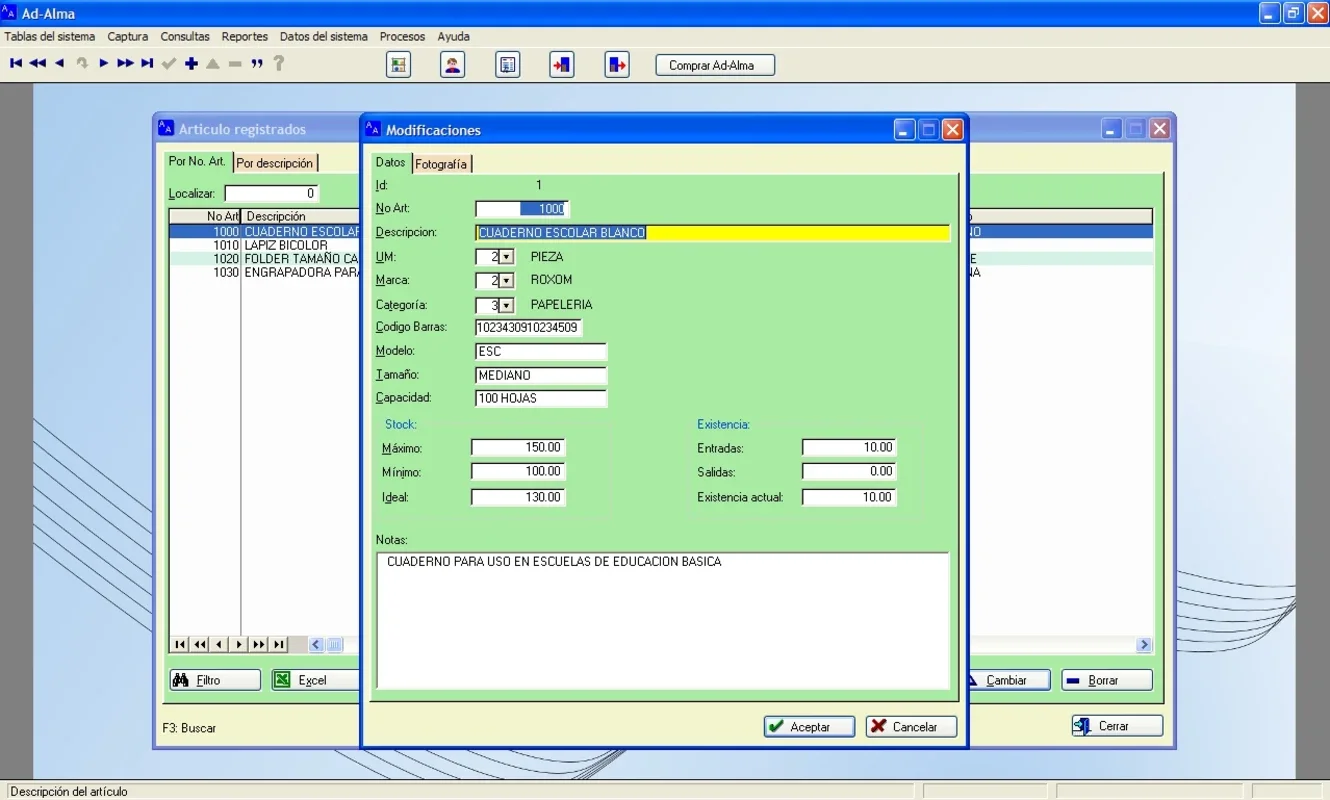1330x800 pixels.
Task: Open the Procesos menu
Action: 403,36
